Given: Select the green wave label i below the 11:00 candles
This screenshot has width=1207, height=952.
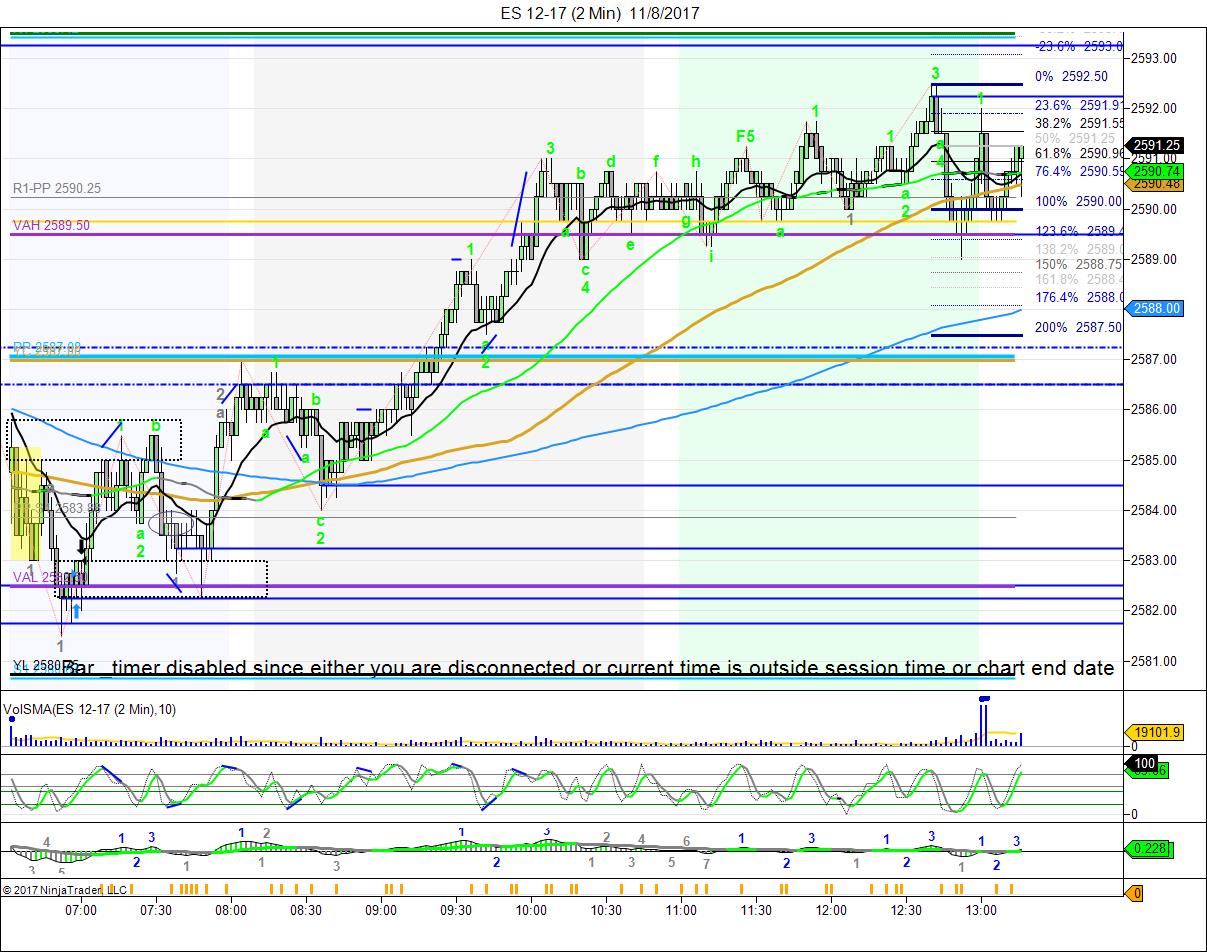Looking at the screenshot, I should 711,256.
